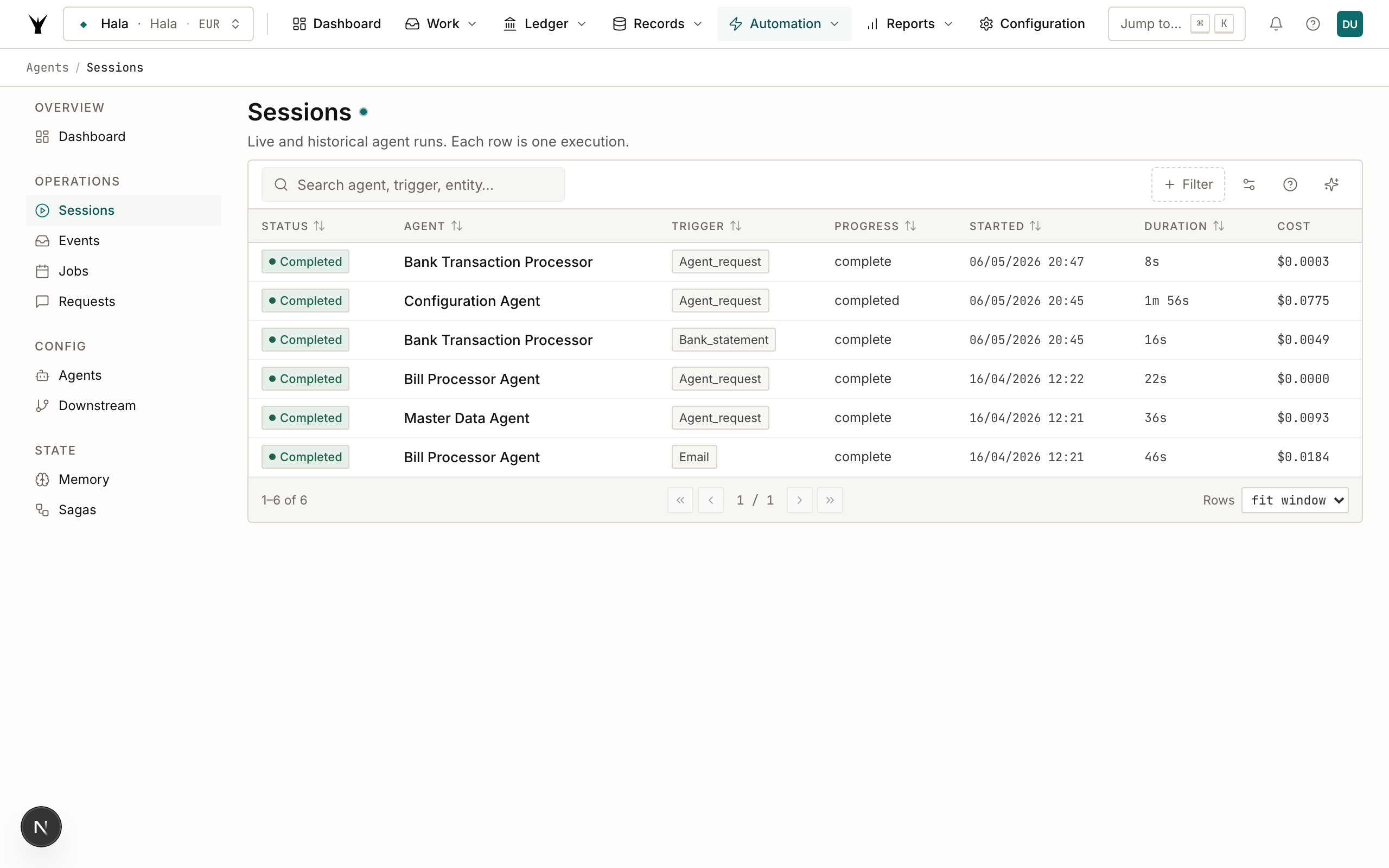Sort by Progress column

[x=875, y=226]
